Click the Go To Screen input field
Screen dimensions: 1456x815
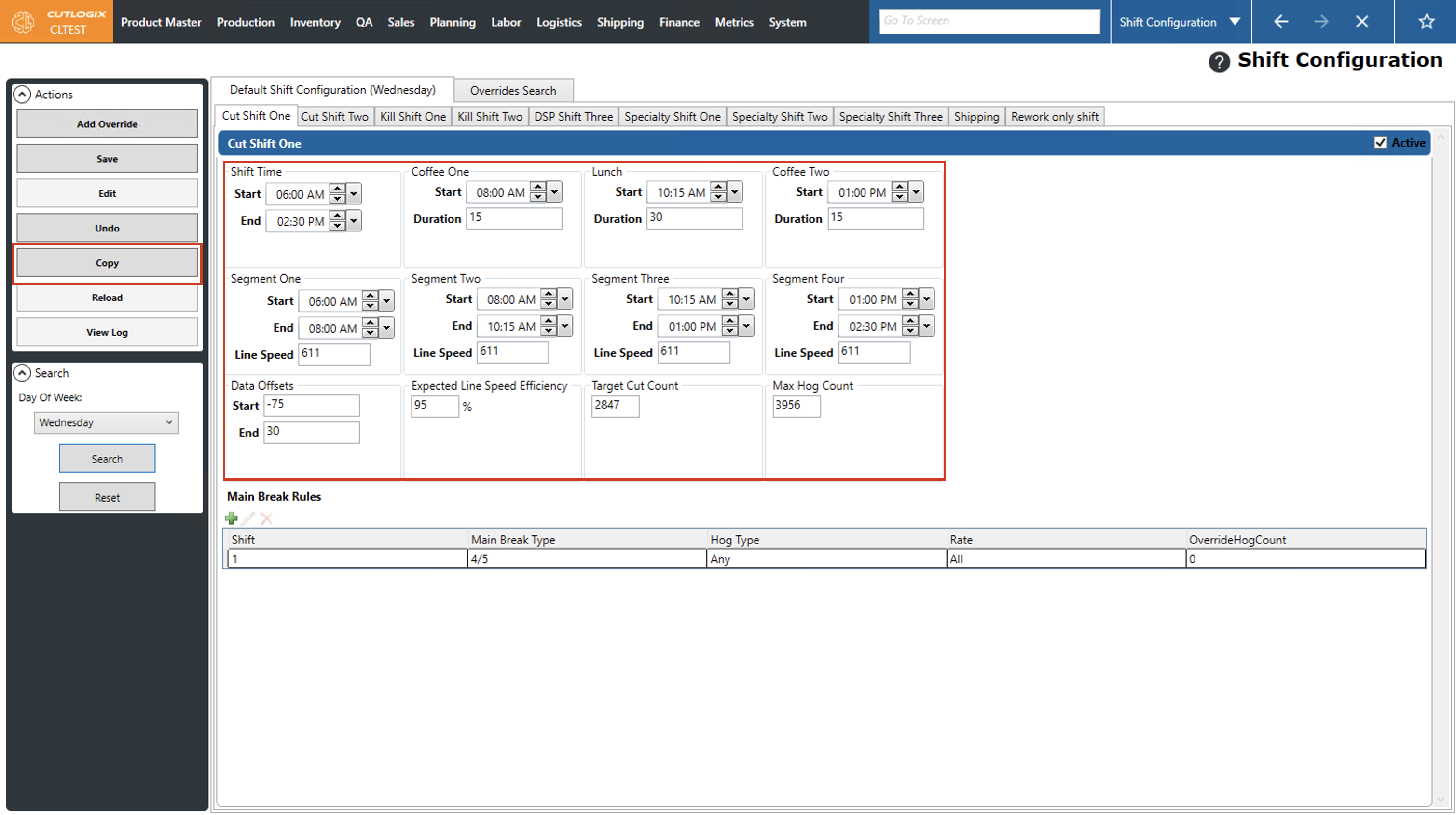pos(989,21)
